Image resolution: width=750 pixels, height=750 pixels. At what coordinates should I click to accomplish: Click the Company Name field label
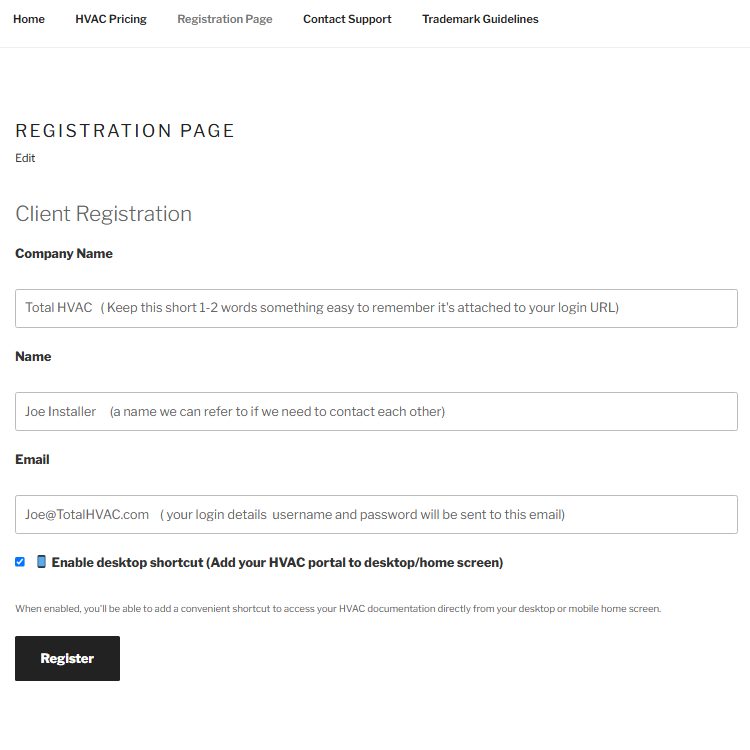64,254
